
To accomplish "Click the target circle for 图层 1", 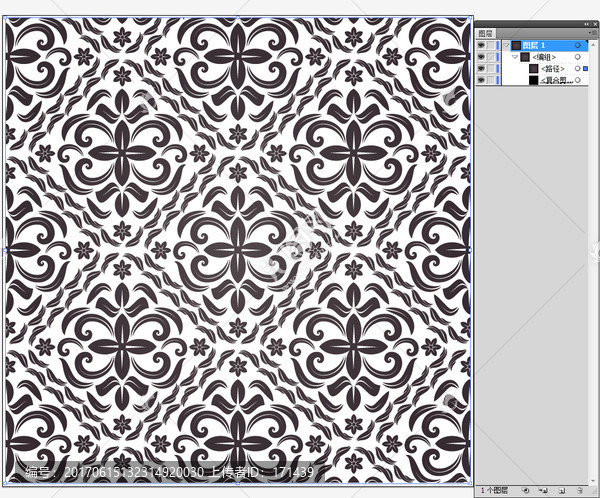I will pyautogui.click(x=578, y=45).
